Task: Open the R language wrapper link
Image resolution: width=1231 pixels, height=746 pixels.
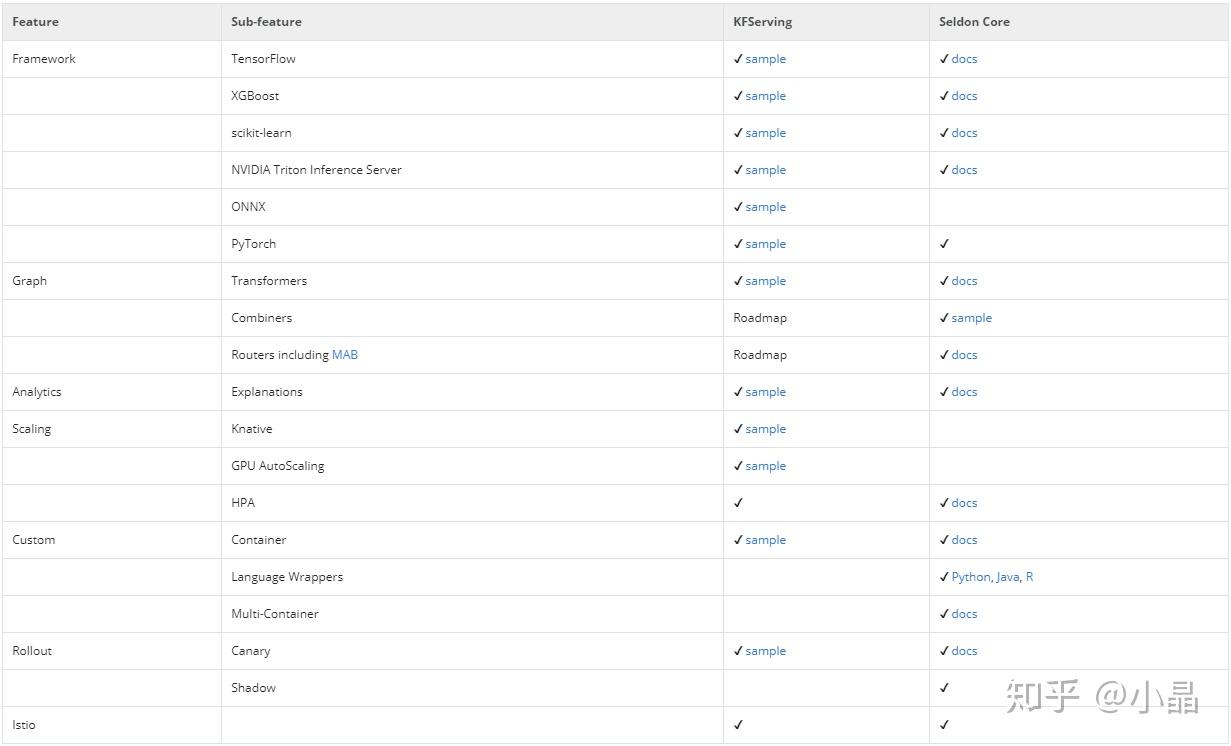Action: click(1029, 577)
